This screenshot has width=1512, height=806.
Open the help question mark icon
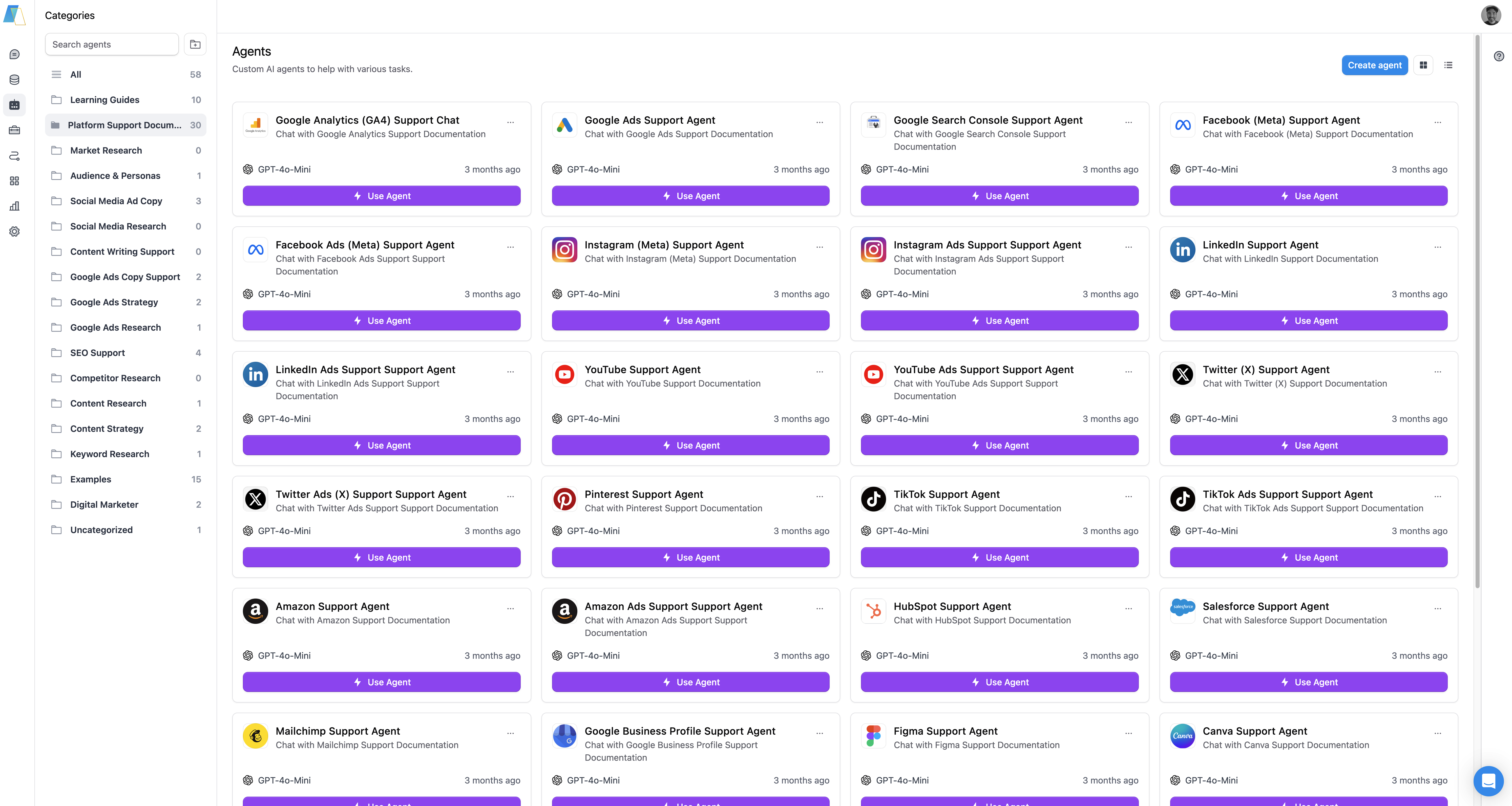(x=1499, y=56)
